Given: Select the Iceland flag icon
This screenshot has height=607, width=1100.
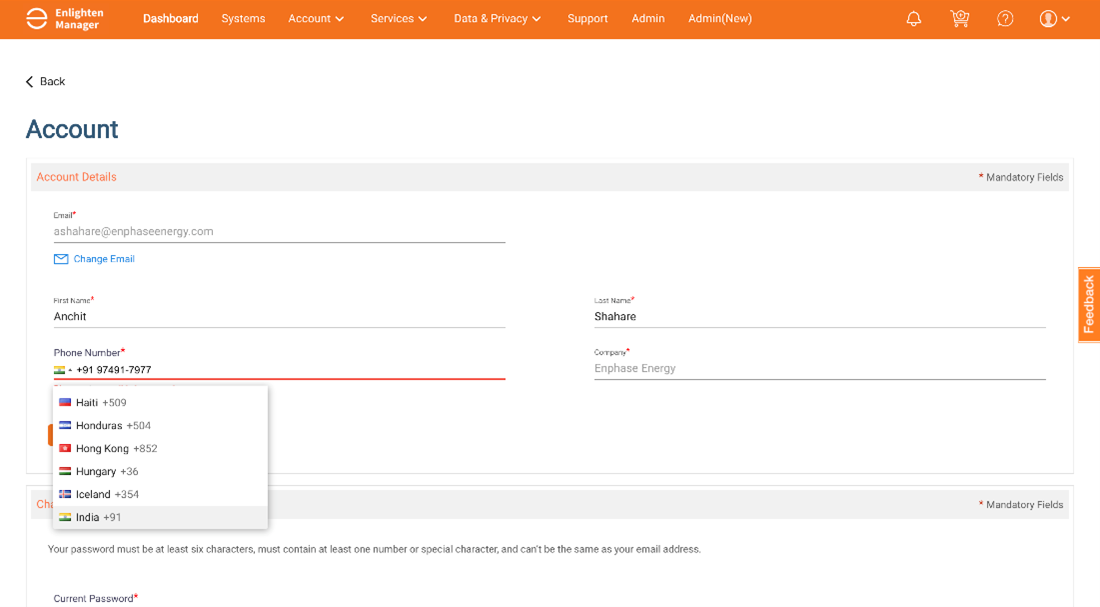Looking at the screenshot, I should [65, 494].
